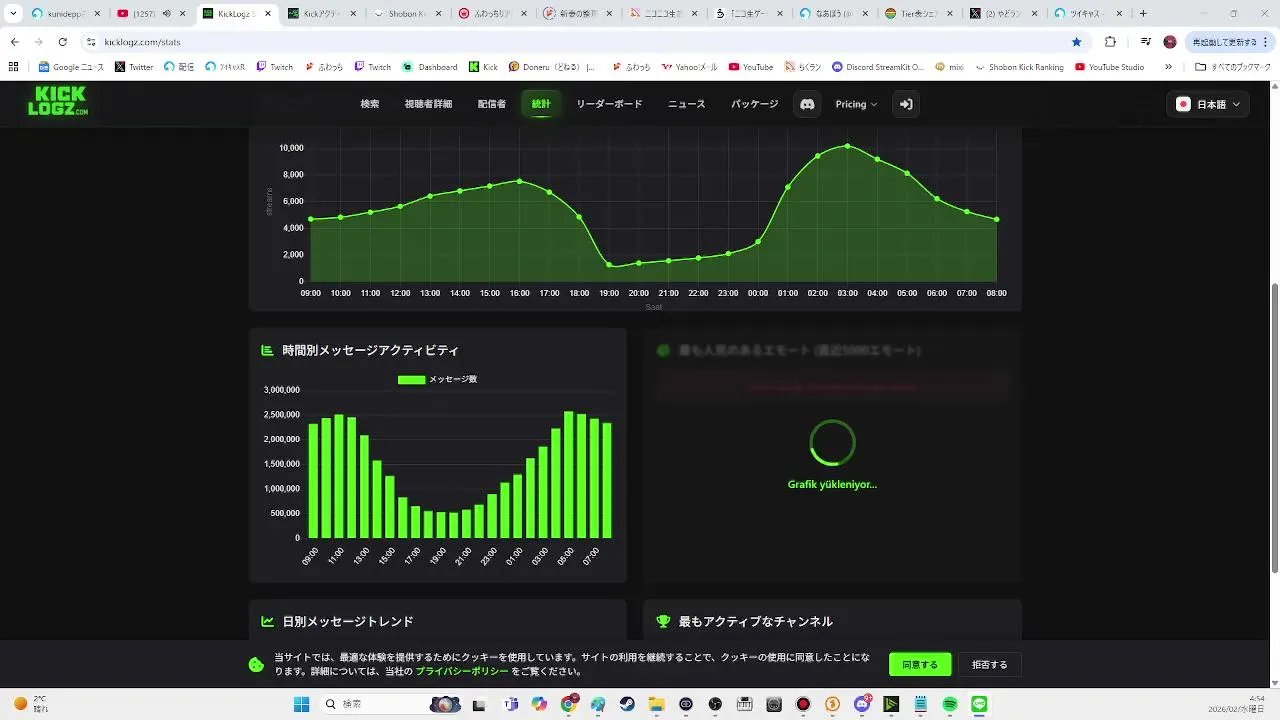The width and height of the screenshot is (1280, 720).
Task: Click the 03:00 peak point on line chart
Action: [848, 146]
